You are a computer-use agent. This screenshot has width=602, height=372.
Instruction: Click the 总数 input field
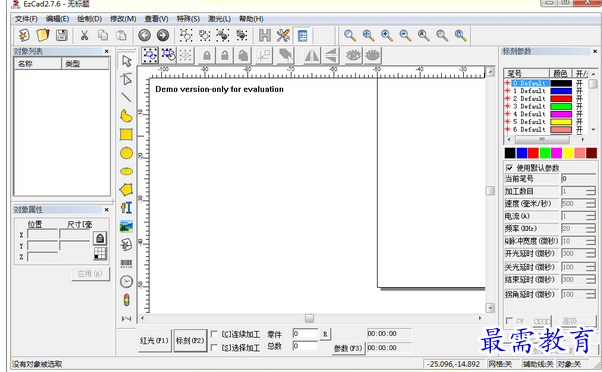(x=305, y=346)
